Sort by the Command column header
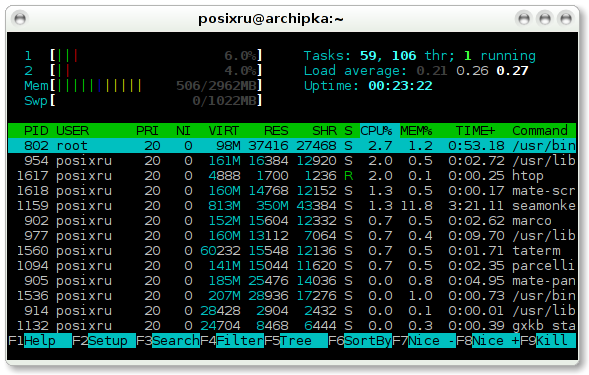The height and width of the screenshot is (375, 589). [x=540, y=130]
